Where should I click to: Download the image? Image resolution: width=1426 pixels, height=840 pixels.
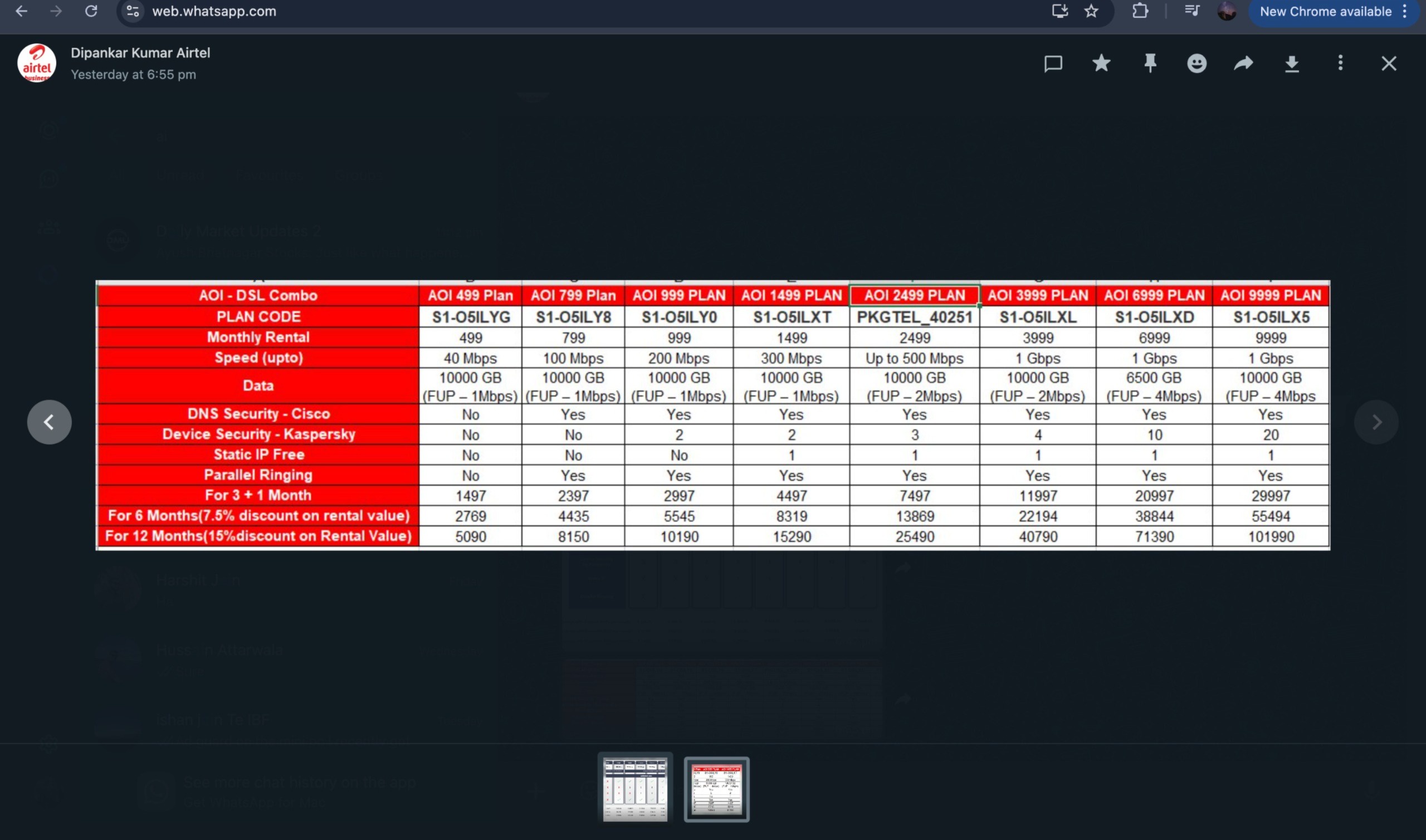tap(1292, 64)
